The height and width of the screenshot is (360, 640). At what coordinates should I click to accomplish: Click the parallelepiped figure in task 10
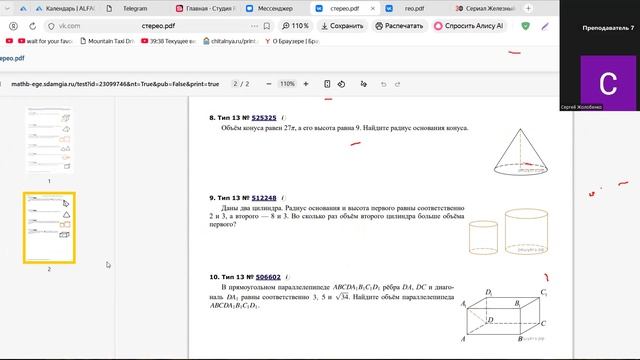[x=505, y=316]
